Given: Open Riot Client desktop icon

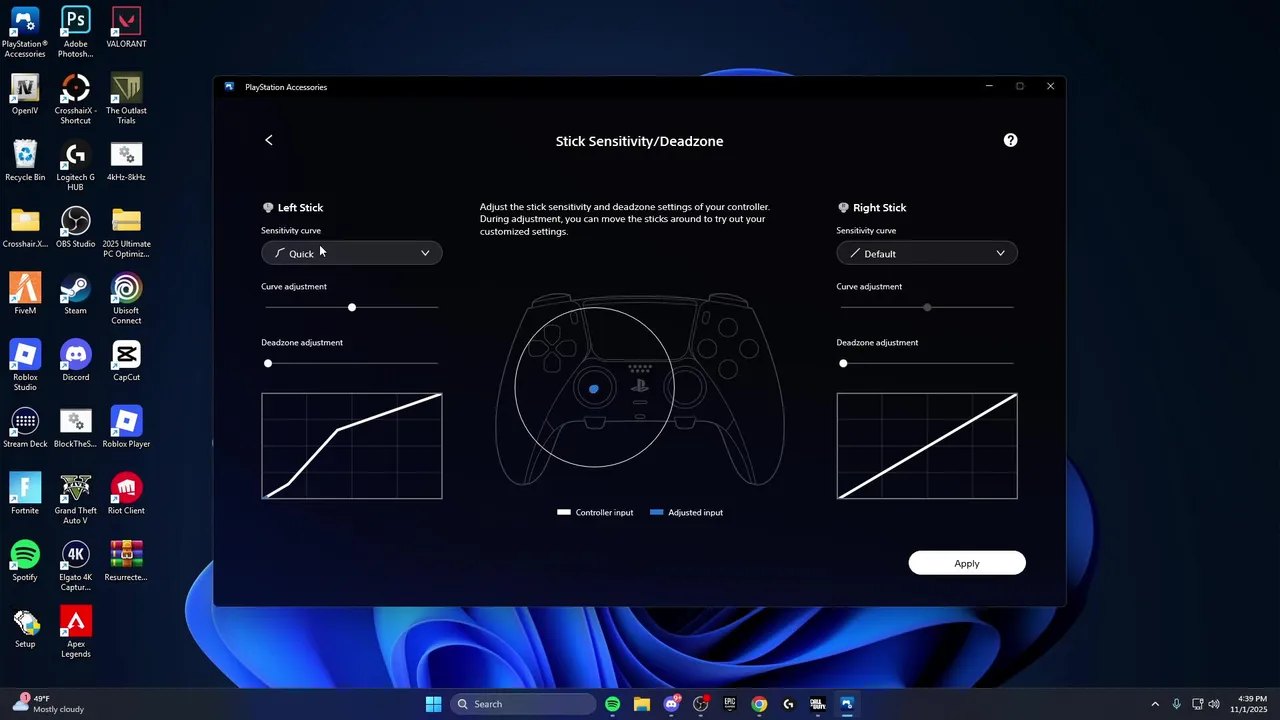Looking at the screenshot, I should click(126, 494).
